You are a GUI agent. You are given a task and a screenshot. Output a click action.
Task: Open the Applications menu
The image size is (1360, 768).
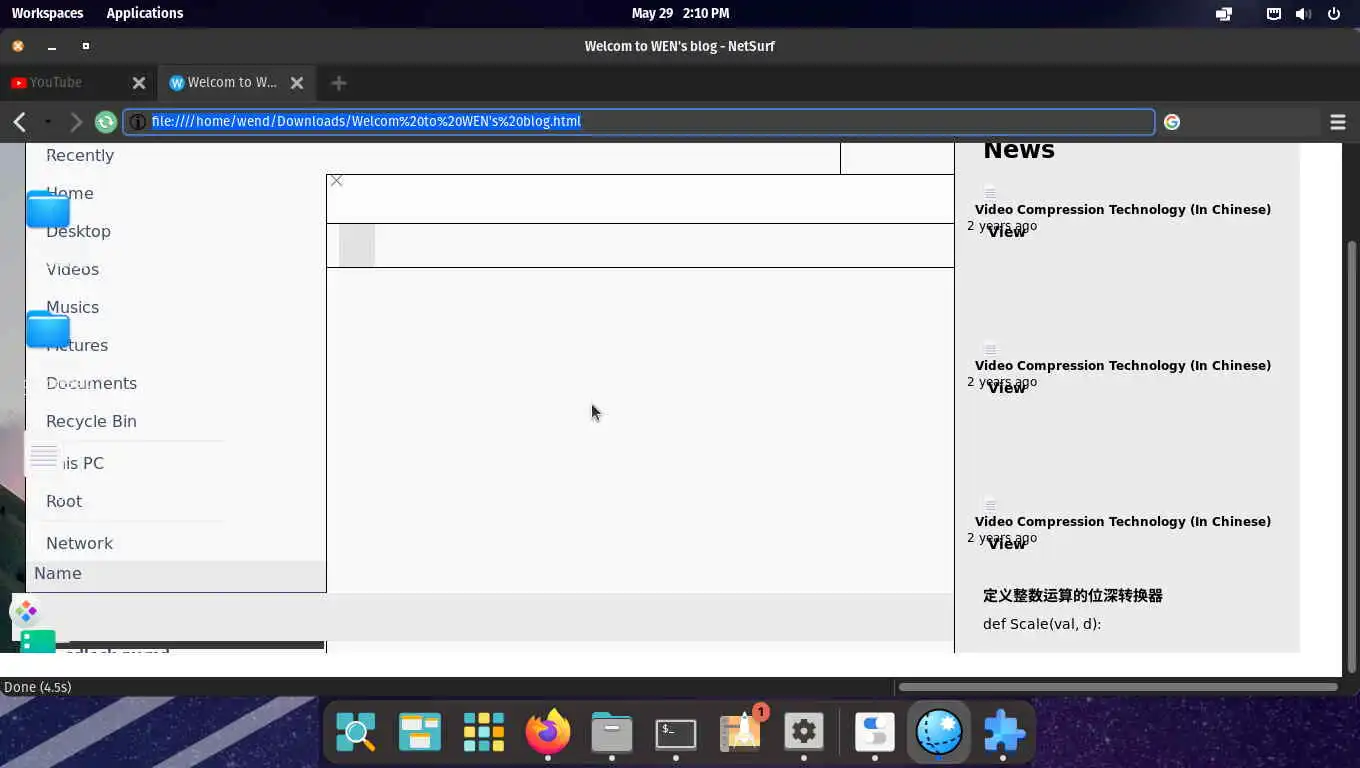click(x=145, y=13)
